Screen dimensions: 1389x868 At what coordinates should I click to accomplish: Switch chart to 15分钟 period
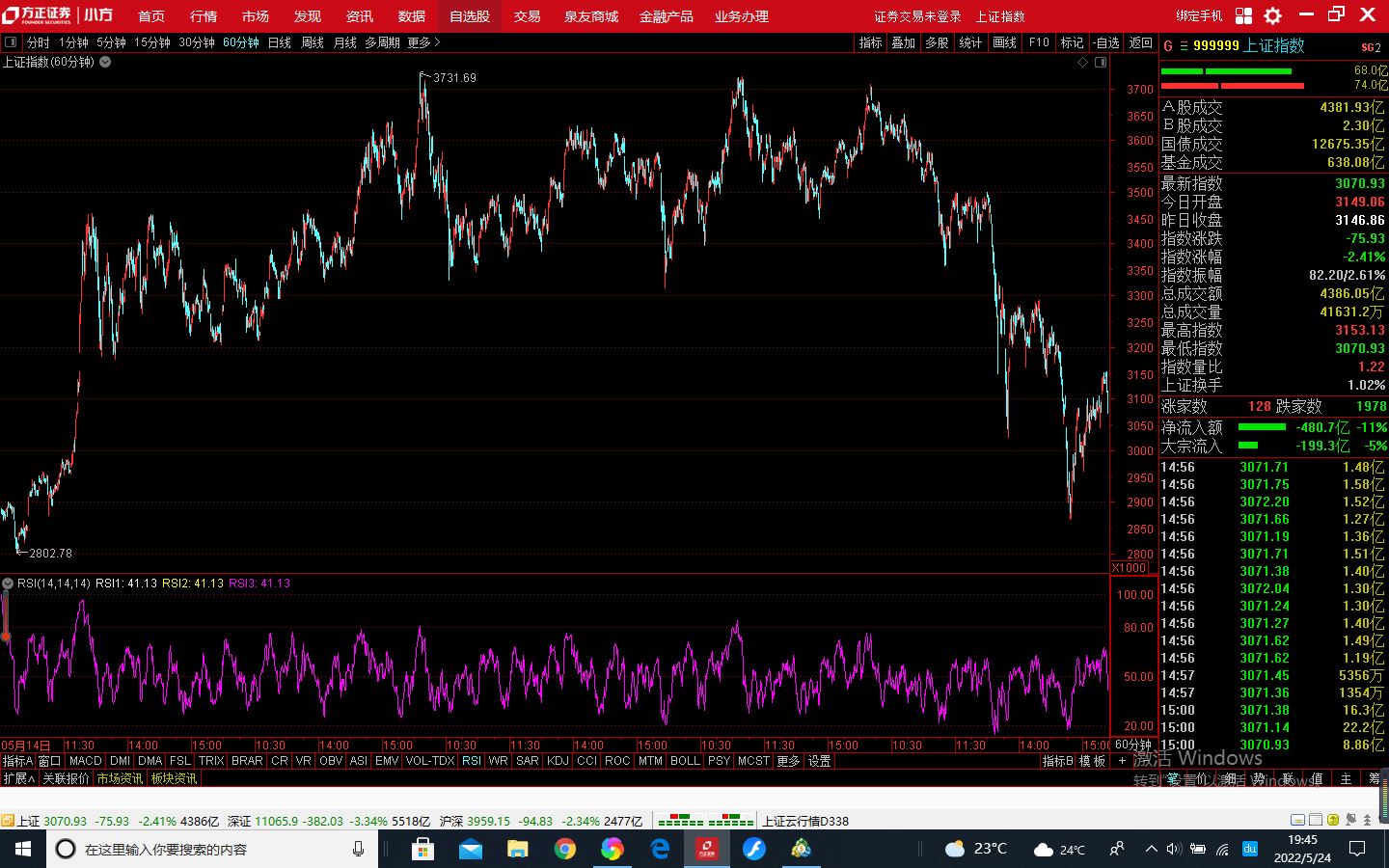[x=152, y=42]
